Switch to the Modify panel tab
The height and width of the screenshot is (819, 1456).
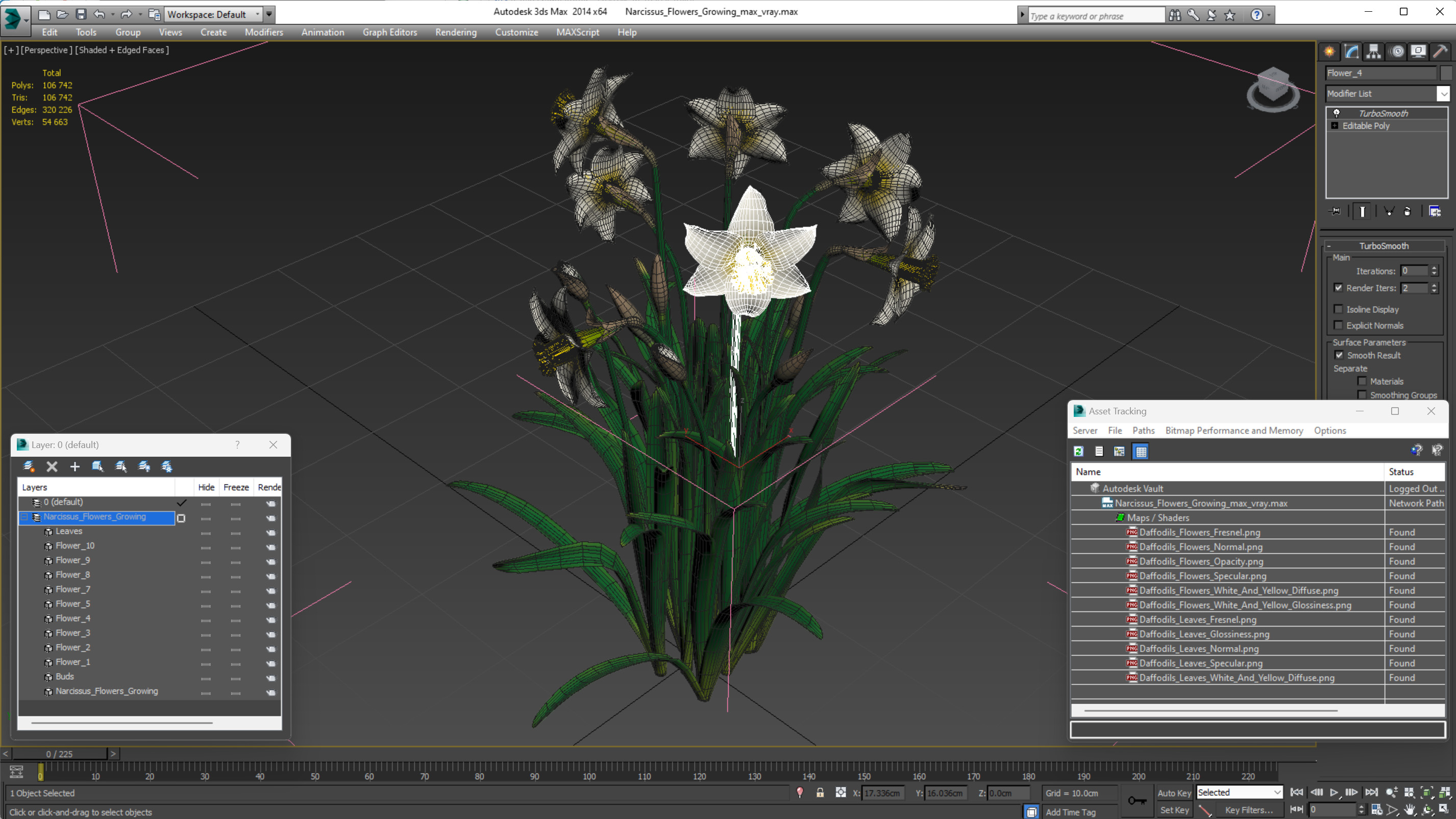pos(1351,52)
